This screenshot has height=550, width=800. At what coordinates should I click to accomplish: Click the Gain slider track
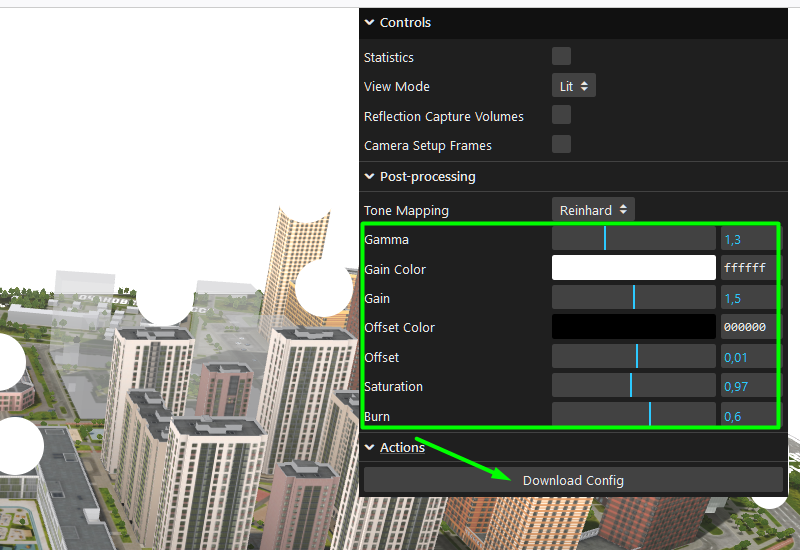click(634, 297)
